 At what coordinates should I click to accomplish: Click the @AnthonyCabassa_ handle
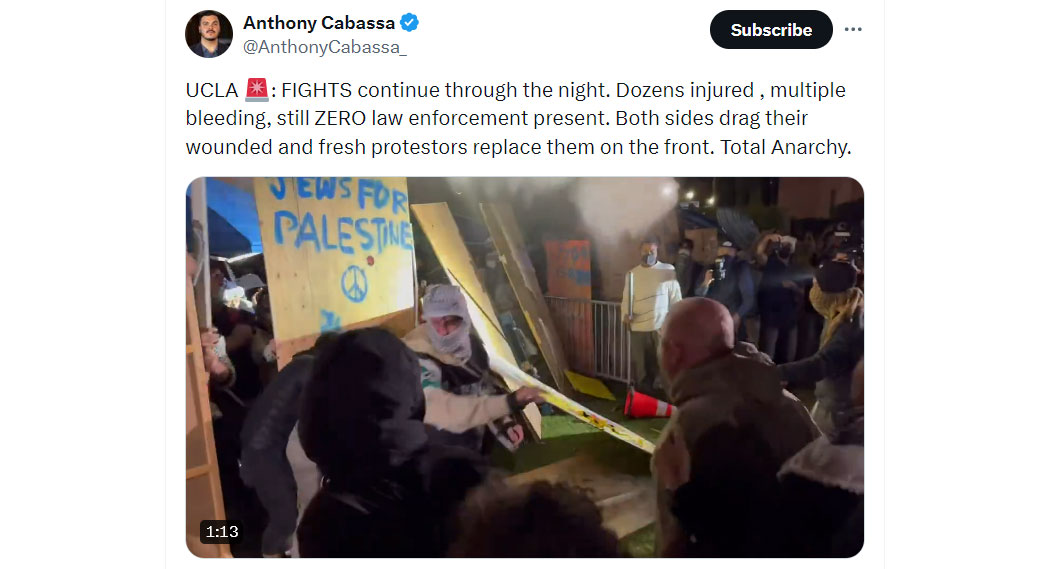(x=325, y=47)
